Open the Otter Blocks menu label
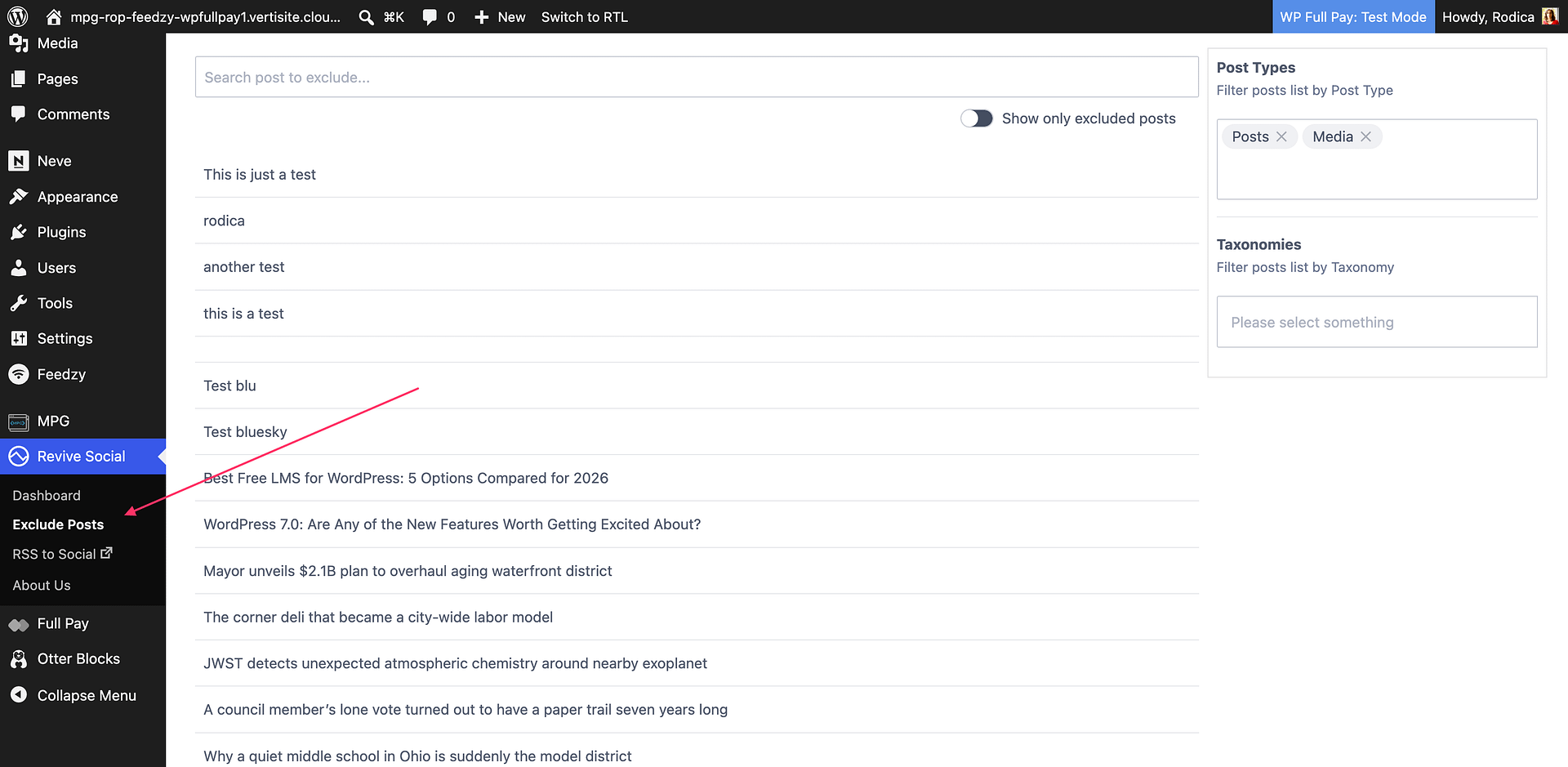Viewport: 1568px width, 767px height. tap(78, 659)
